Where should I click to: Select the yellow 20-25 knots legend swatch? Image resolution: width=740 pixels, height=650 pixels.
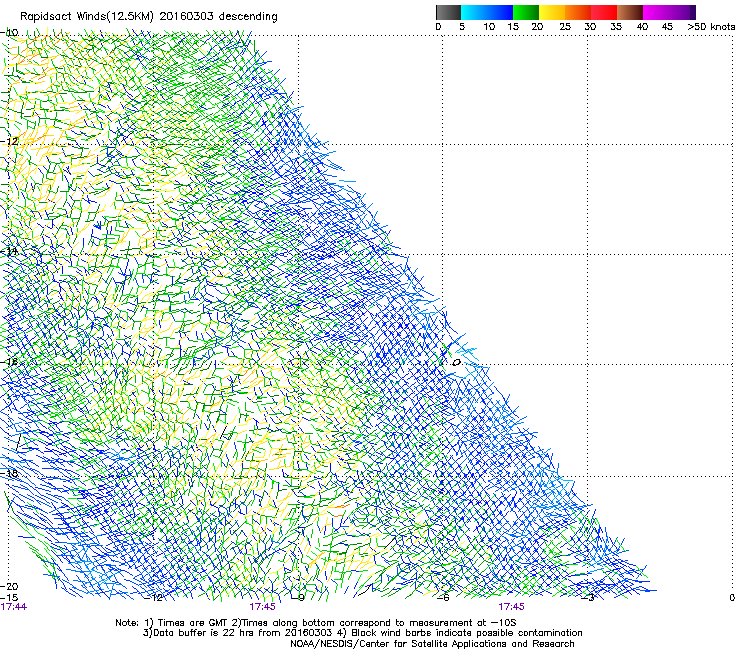point(552,12)
